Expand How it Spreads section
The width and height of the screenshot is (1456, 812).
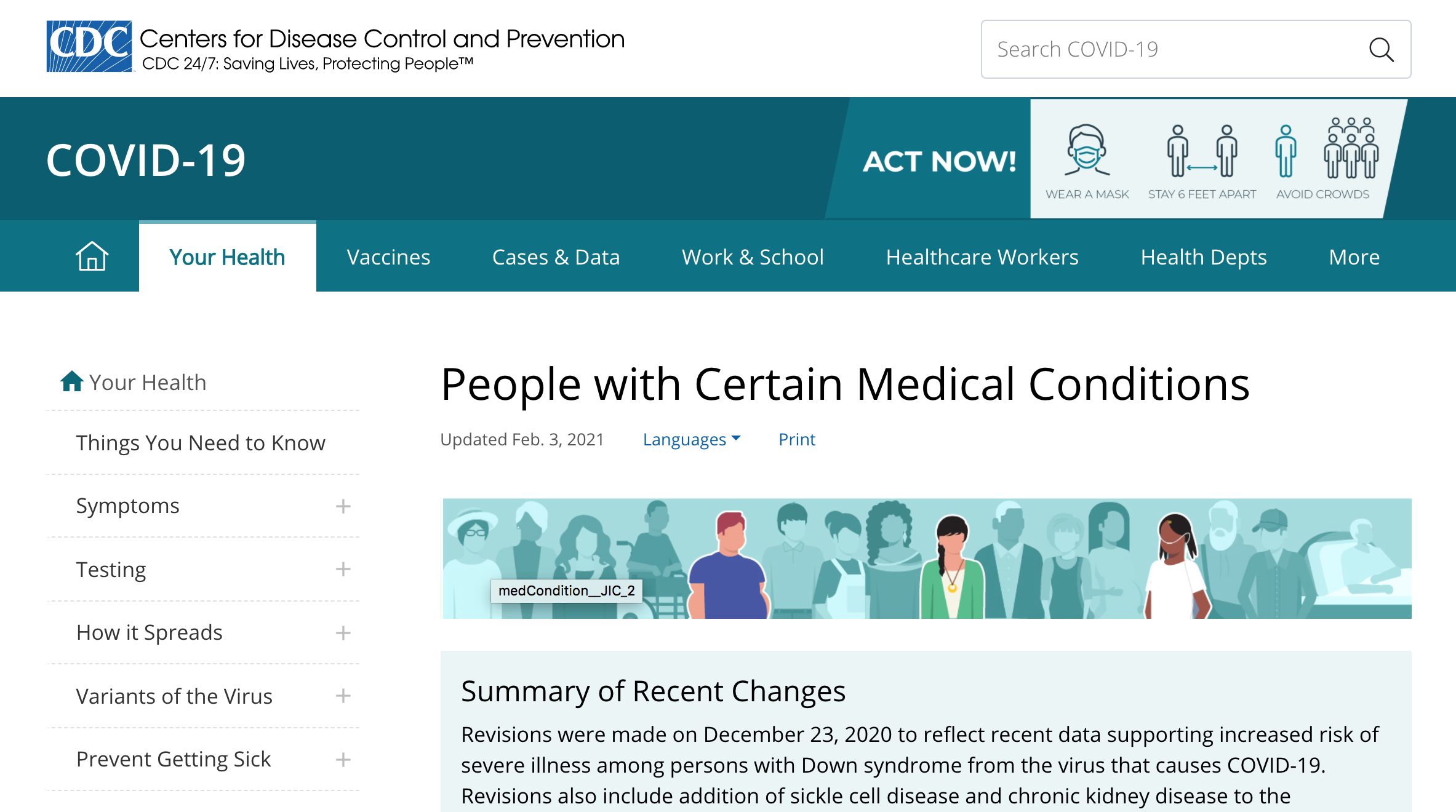[343, 633]
